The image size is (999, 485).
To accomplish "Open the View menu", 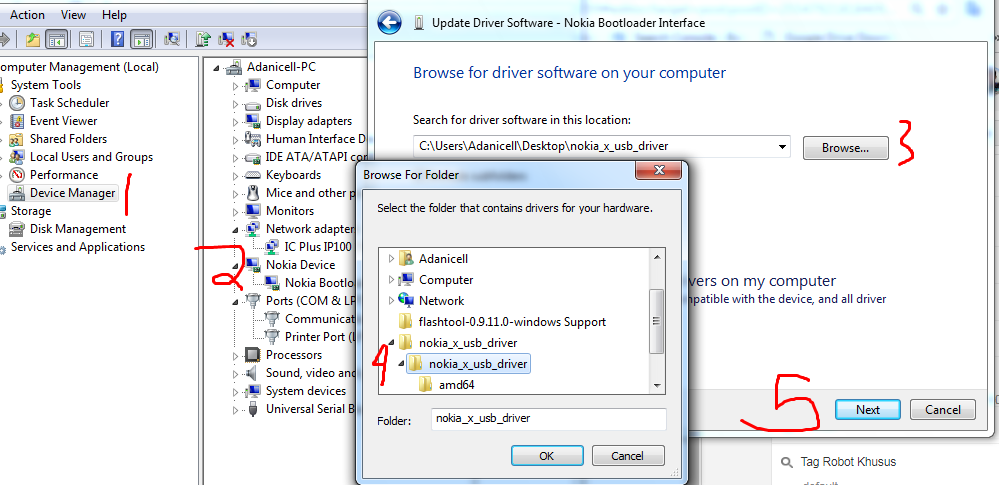I will tap(74, 15).
